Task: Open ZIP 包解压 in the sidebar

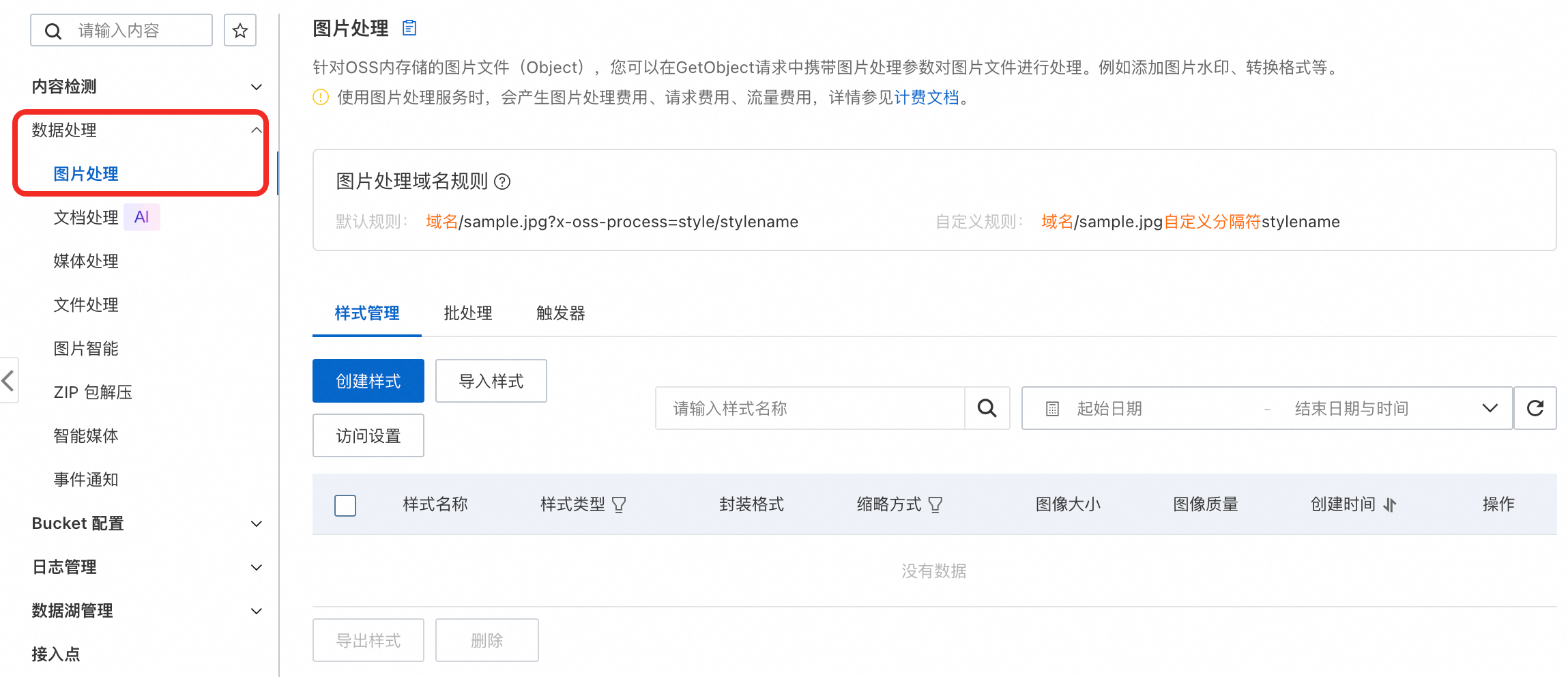Action: tap(93, 392)
